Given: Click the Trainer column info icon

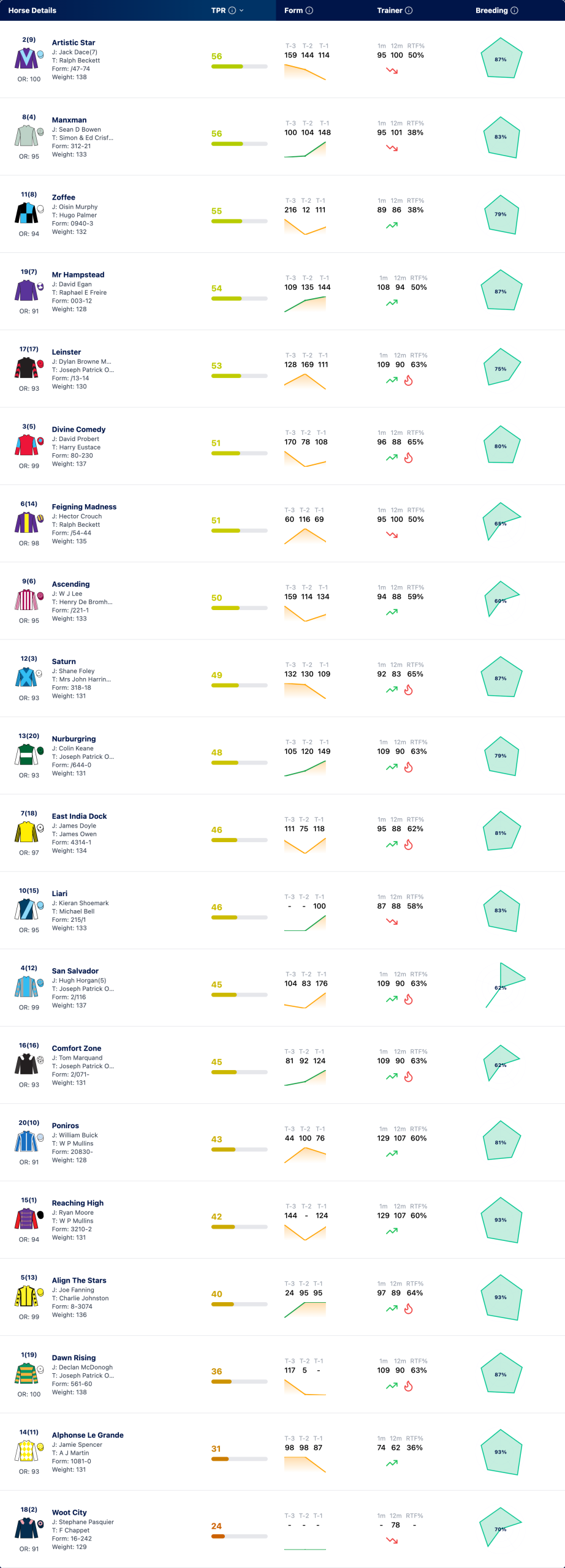Looking at the screenshot, I should [x=409, y=10].
